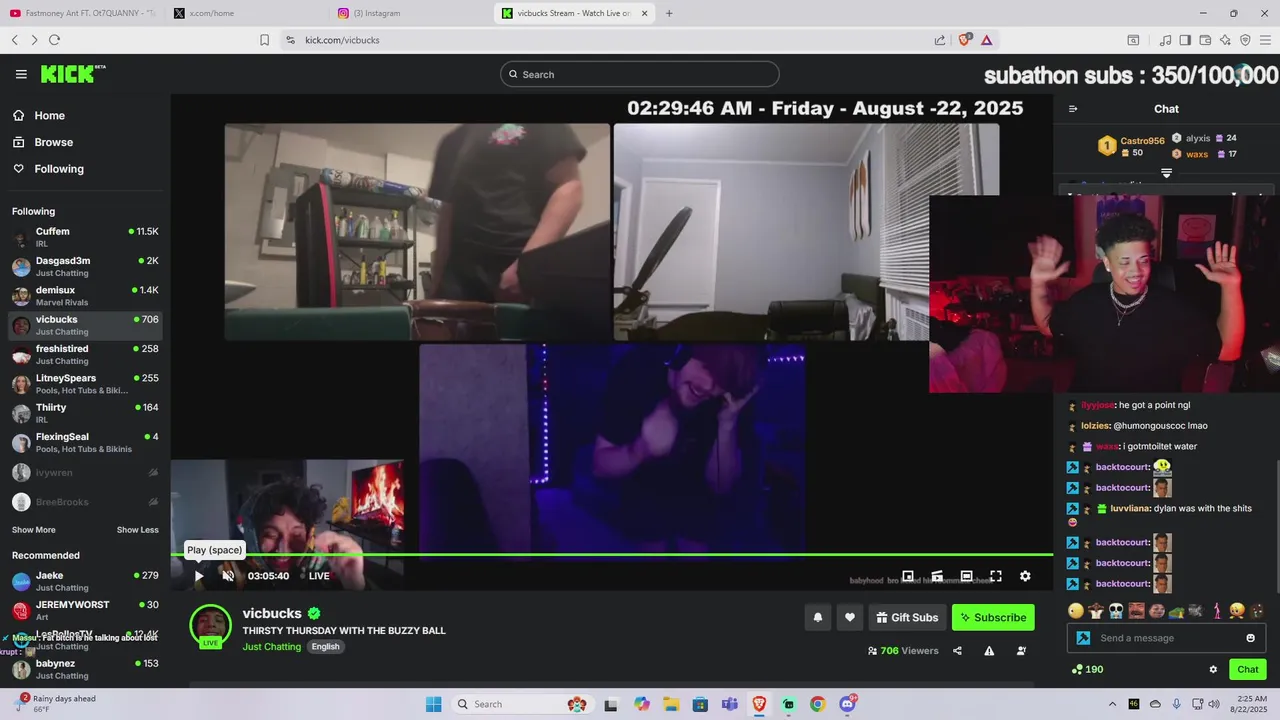Open the Kick hamburger sidebar menu
This screenshot has height=720, width=1280.
coord(21,74)
